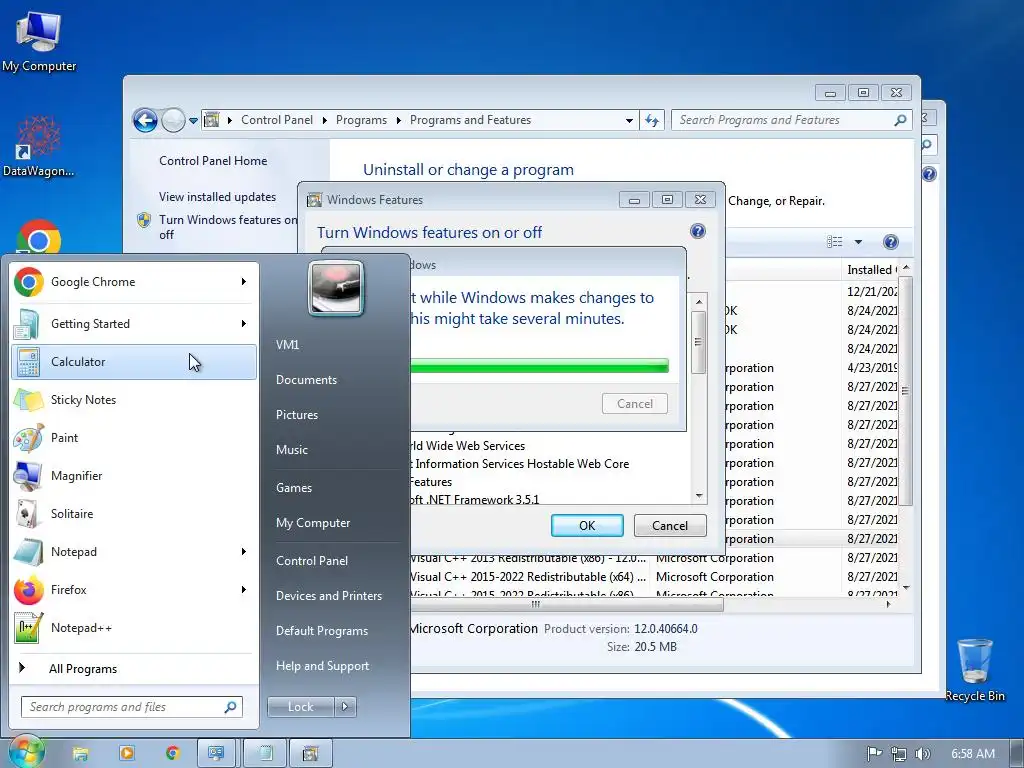This screenshot has width=1024, height=768.
Task: Open Documents from Start menu
Action: (x=306, y=380)
